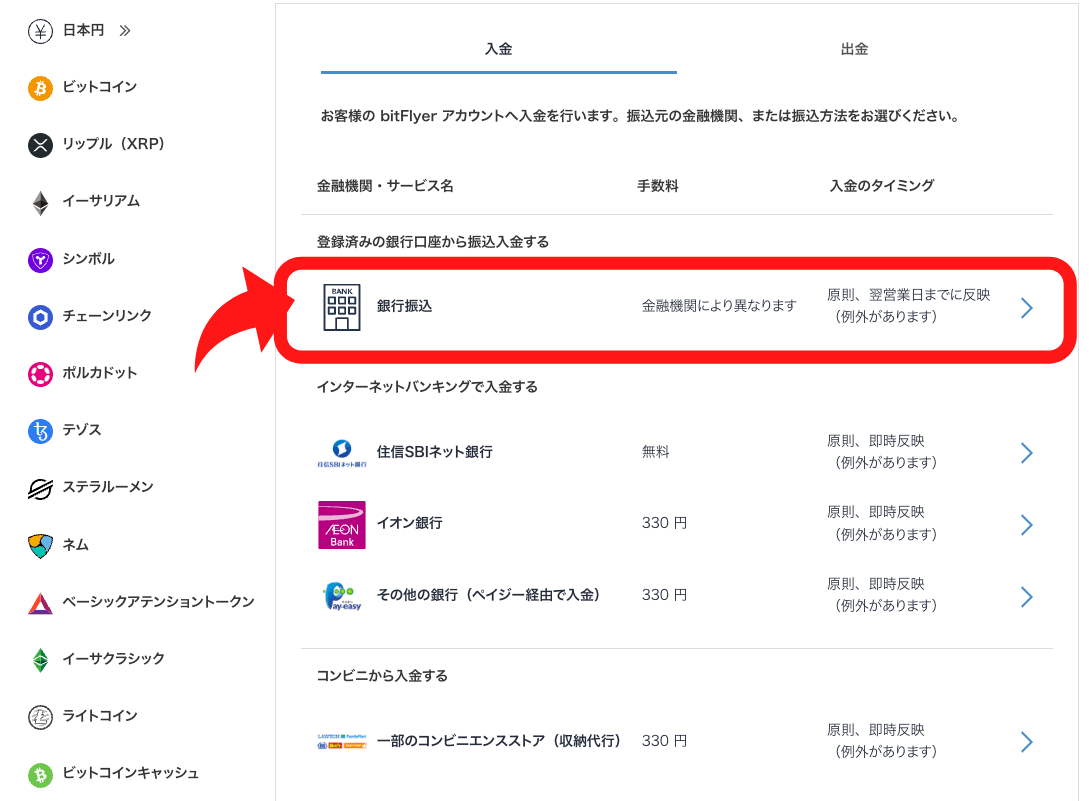The image size is (1089, 801).
Task: Click the Symbol purple icon
Action: pos(40,261)
